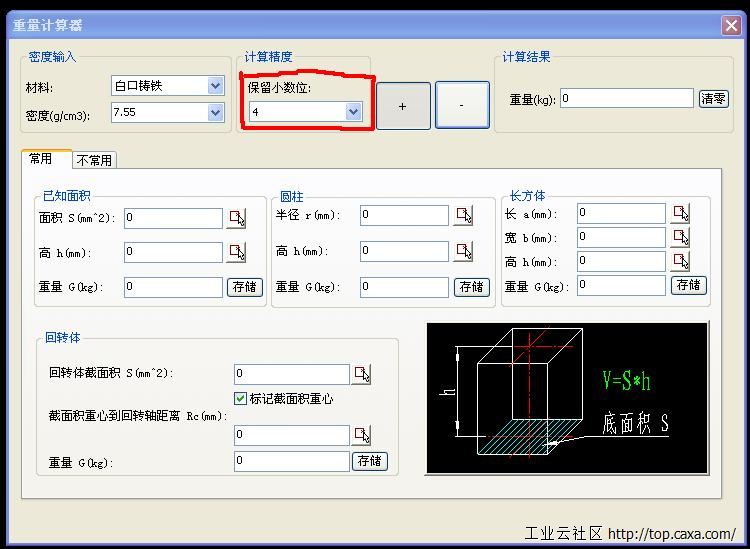Open the 材料 material dropdown
The image size is (750, 549).
pos(216,86)
